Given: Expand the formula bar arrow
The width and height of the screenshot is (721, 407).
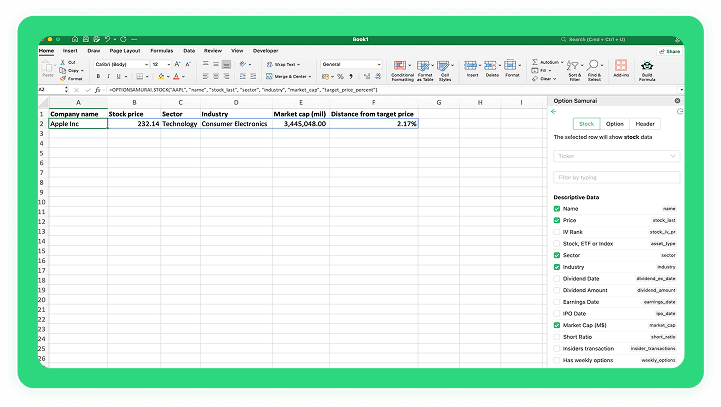Looking at the screenshot, I should (x=681, y=90).
